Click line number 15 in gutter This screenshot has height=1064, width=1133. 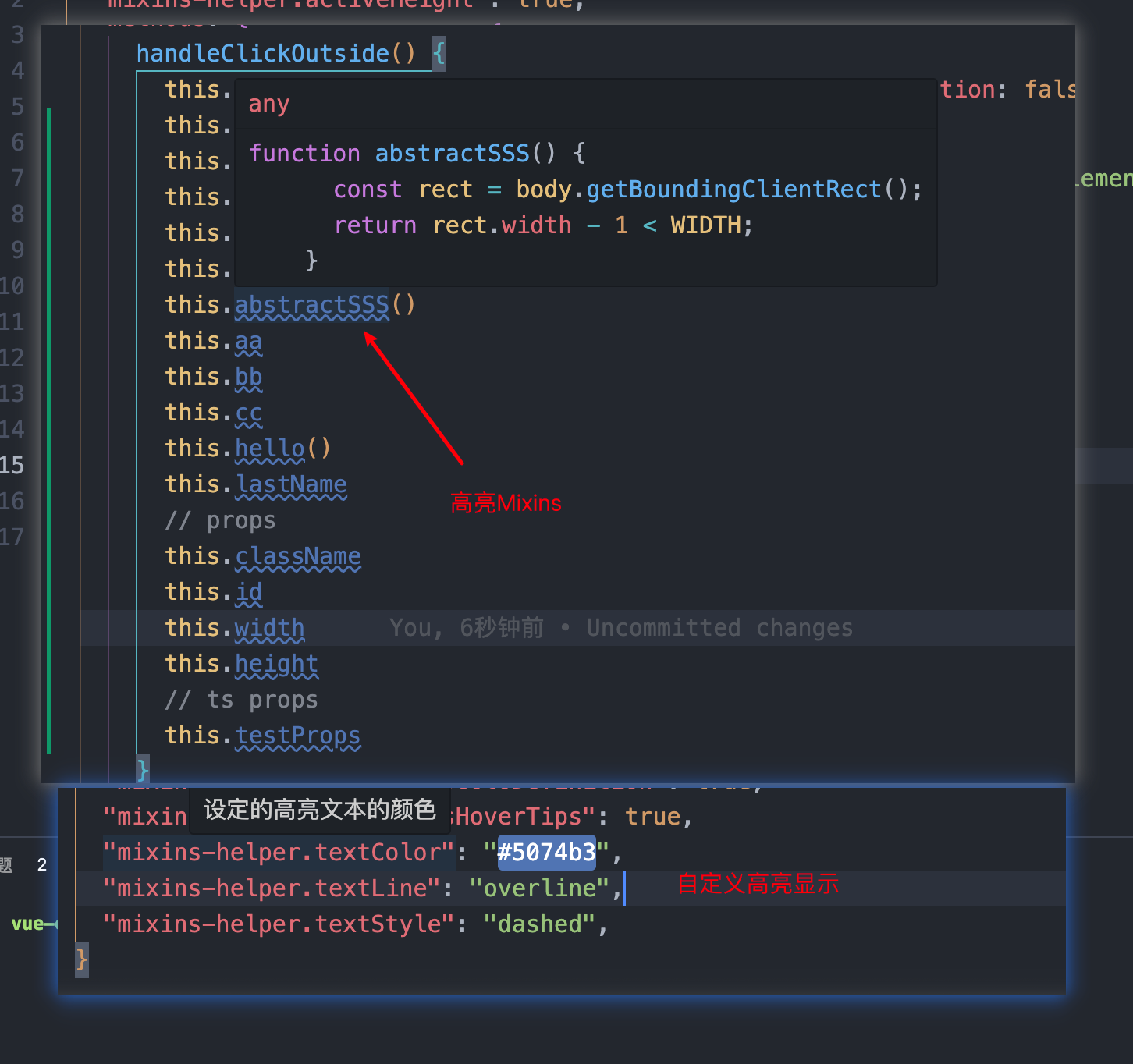coord(12,466)
